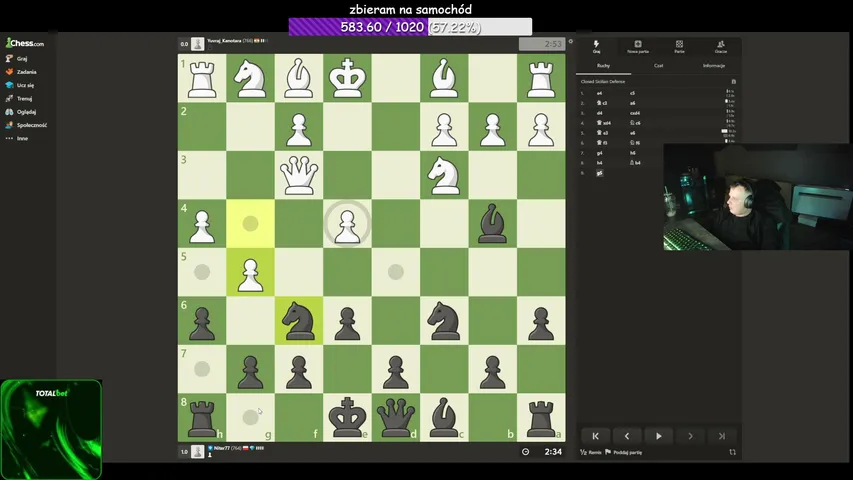Move the knight to the dotted g8 square
Image resolution: width=853 pixels, height=480 pixels.
pyautogui.click(x=250, y=417)
